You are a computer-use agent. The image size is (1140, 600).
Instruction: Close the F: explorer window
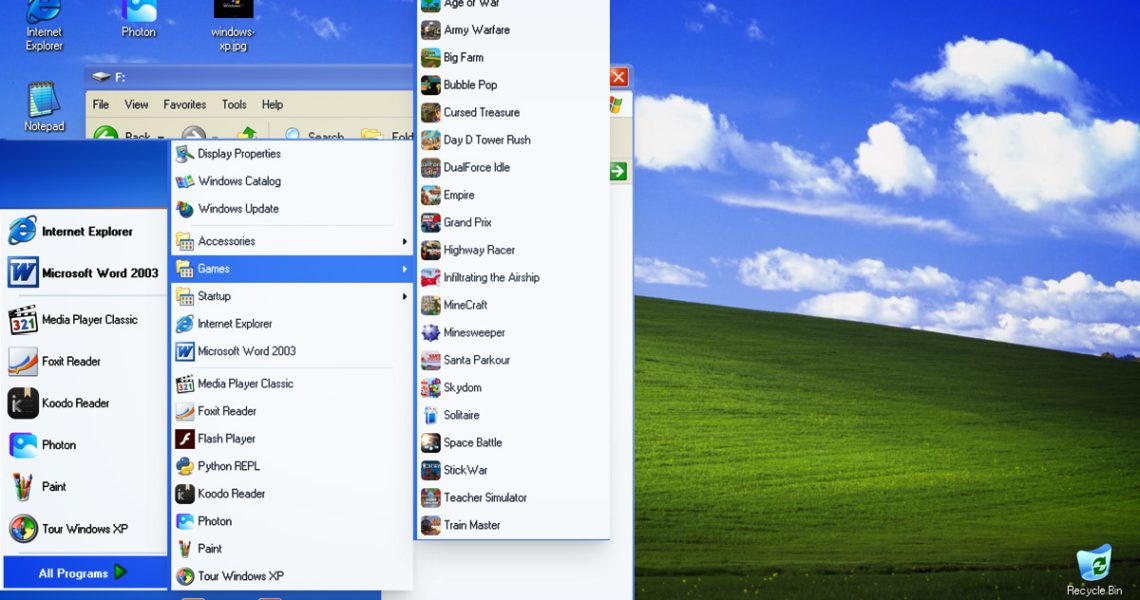click(x=619, y=77)
